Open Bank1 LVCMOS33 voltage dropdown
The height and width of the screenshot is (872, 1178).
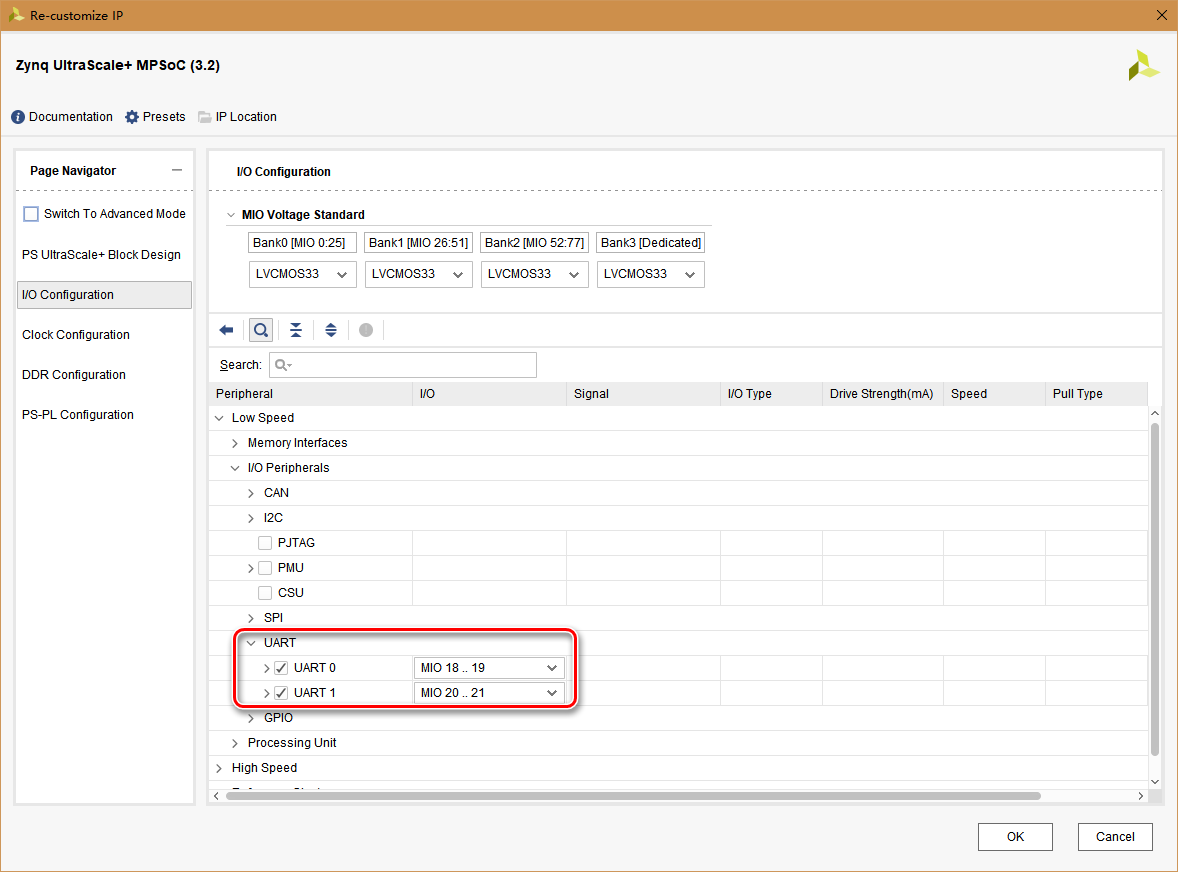(418, 274)
